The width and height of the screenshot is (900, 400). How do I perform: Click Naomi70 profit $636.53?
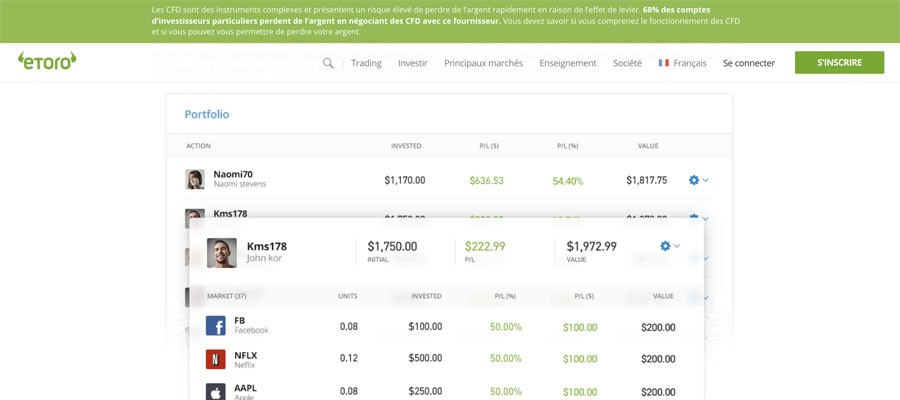point(486,181)
